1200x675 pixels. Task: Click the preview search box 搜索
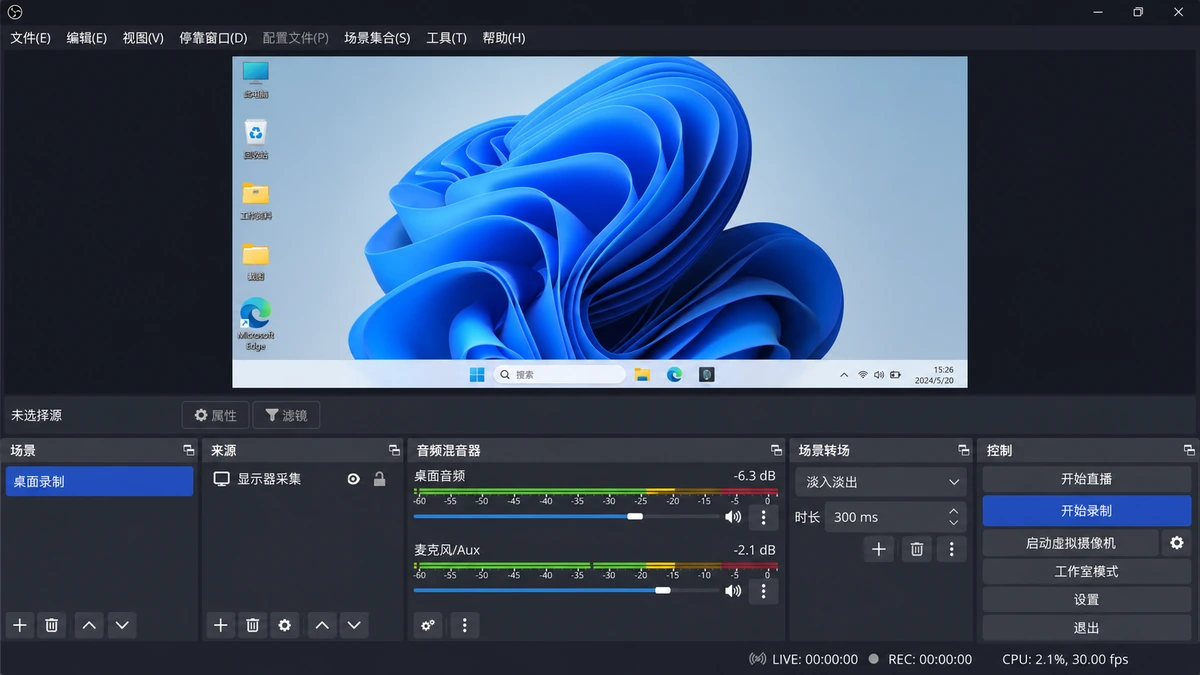[559, 374]
